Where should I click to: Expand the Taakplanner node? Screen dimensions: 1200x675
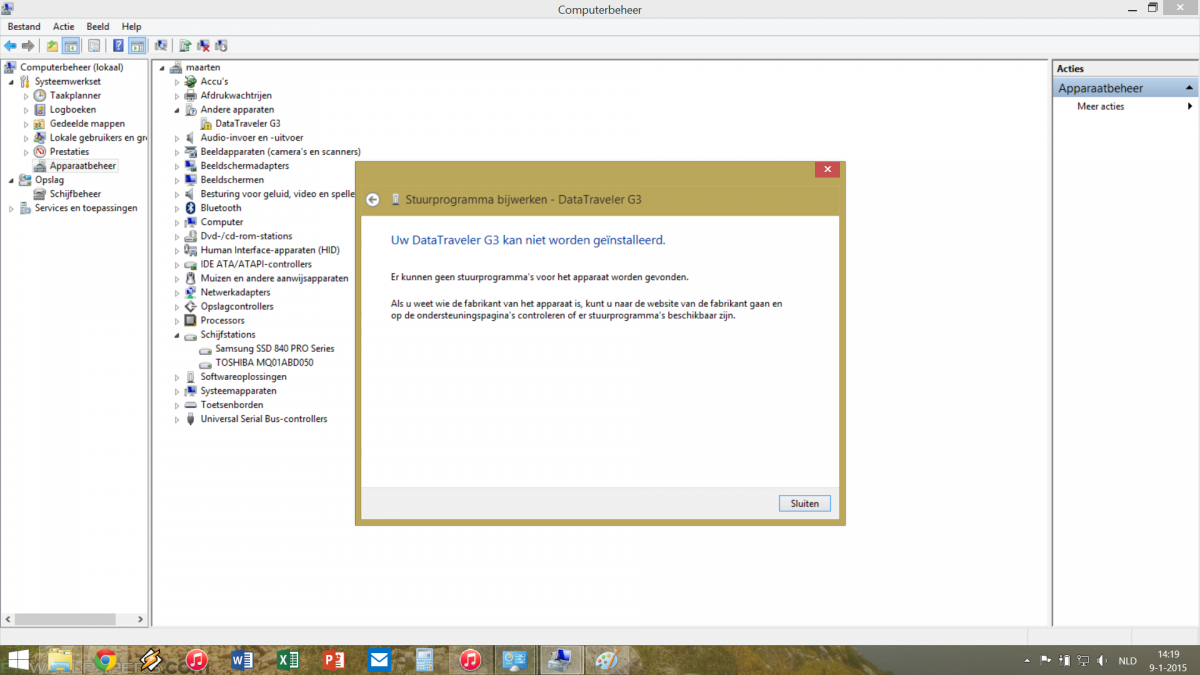(x=26, y=95)
